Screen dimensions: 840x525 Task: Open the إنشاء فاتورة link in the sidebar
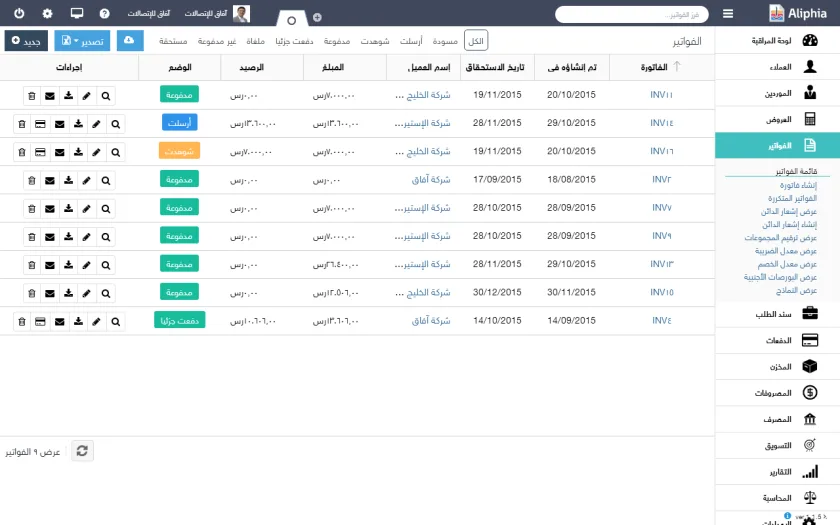click(798, 185)
